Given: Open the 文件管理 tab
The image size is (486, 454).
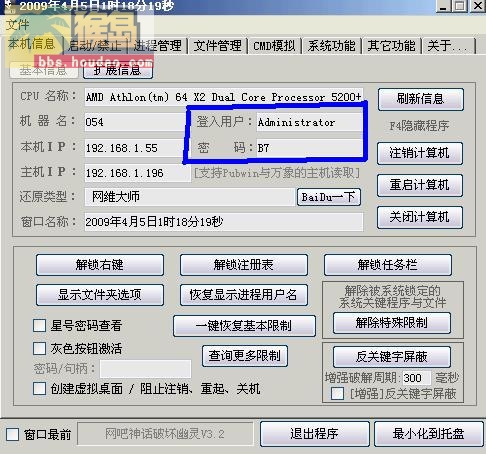Looking at the screenshot, I should pos(217,46).
